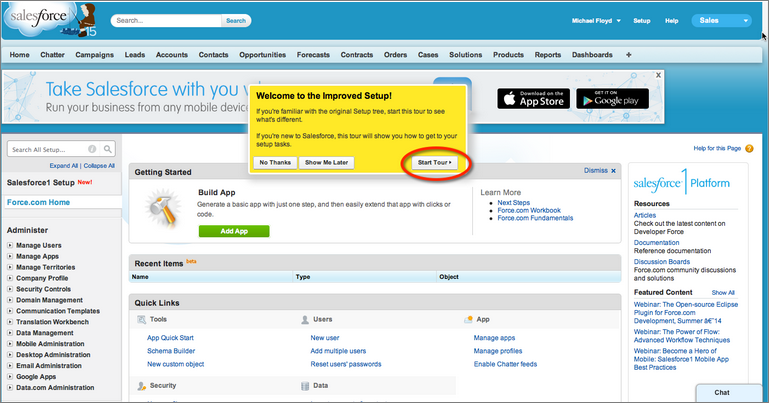Expand Communication Templates node

pyautogui.click(x=10, y=311)
